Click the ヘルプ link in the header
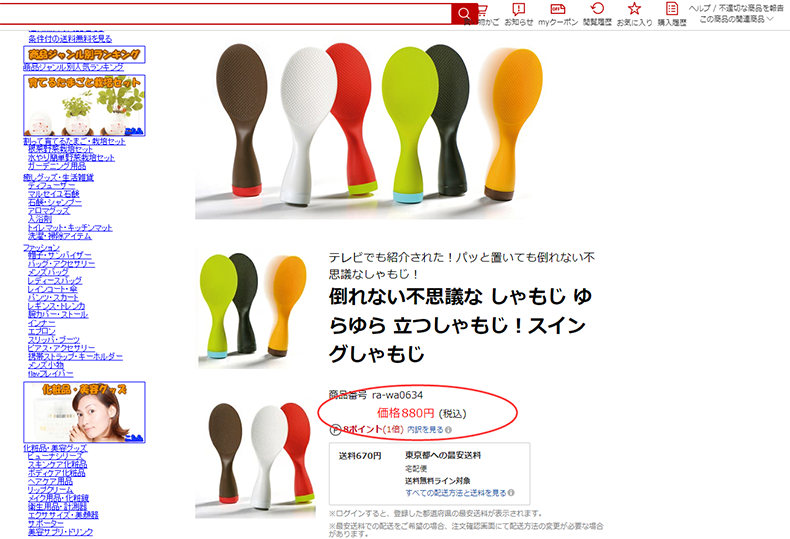790x539 pixels. (699, 8)
